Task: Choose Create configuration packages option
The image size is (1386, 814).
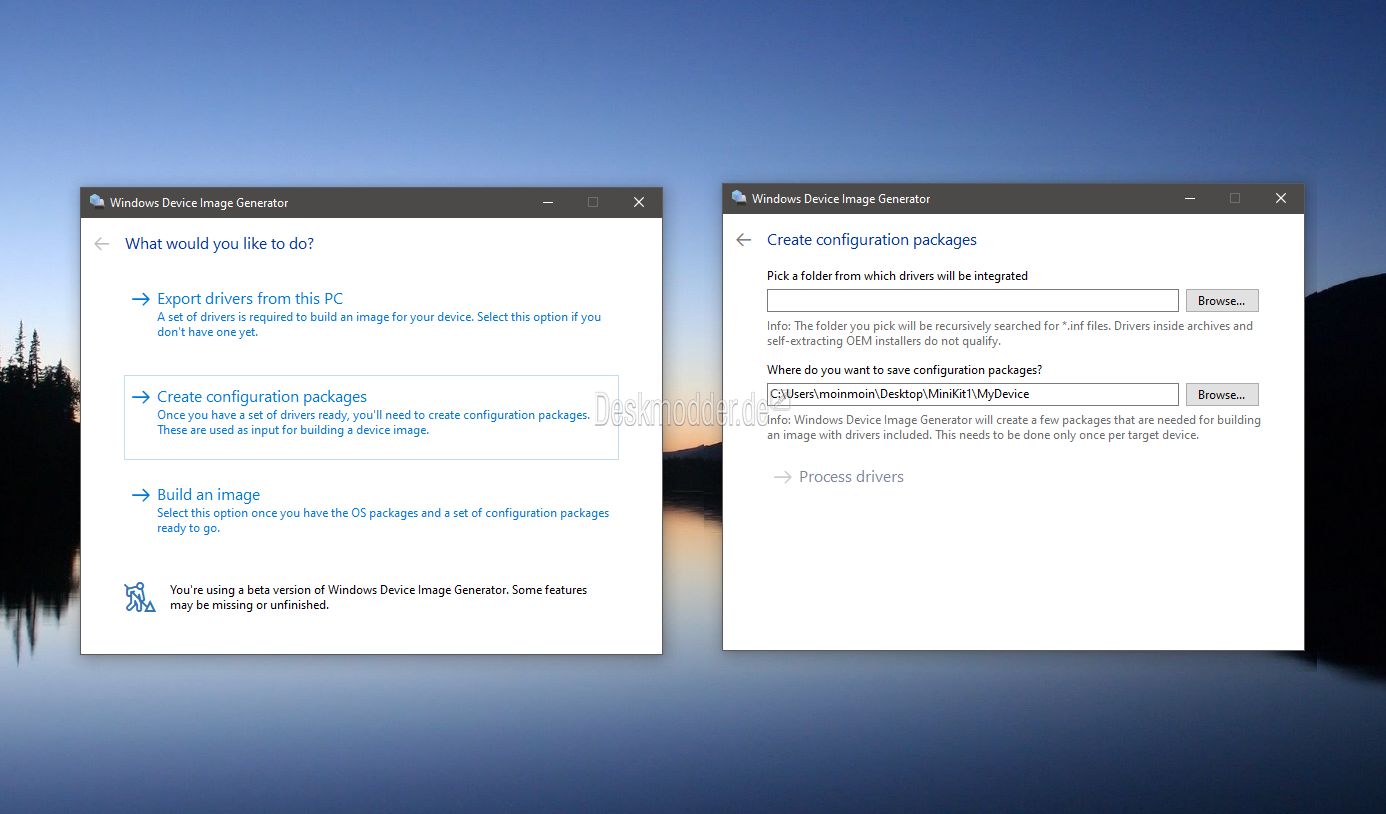Action: point(371,417)
